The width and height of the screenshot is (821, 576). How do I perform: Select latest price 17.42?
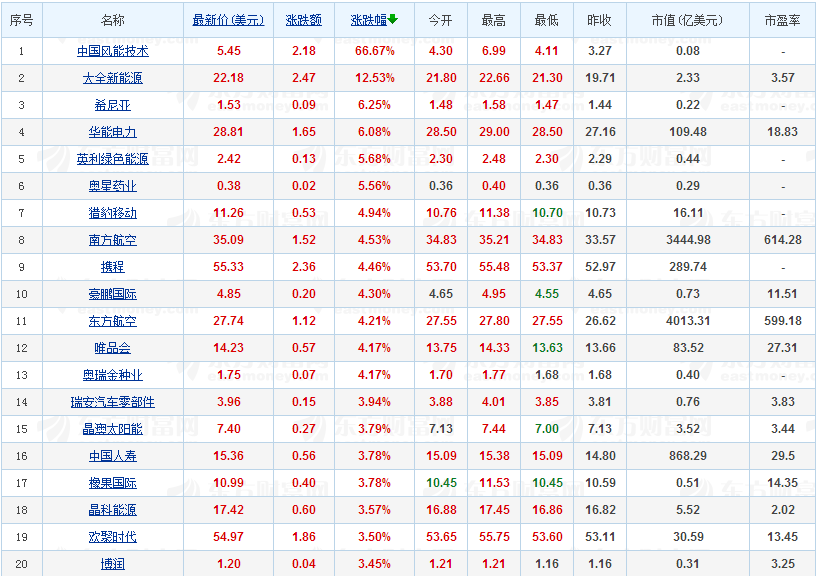[228, 510]
